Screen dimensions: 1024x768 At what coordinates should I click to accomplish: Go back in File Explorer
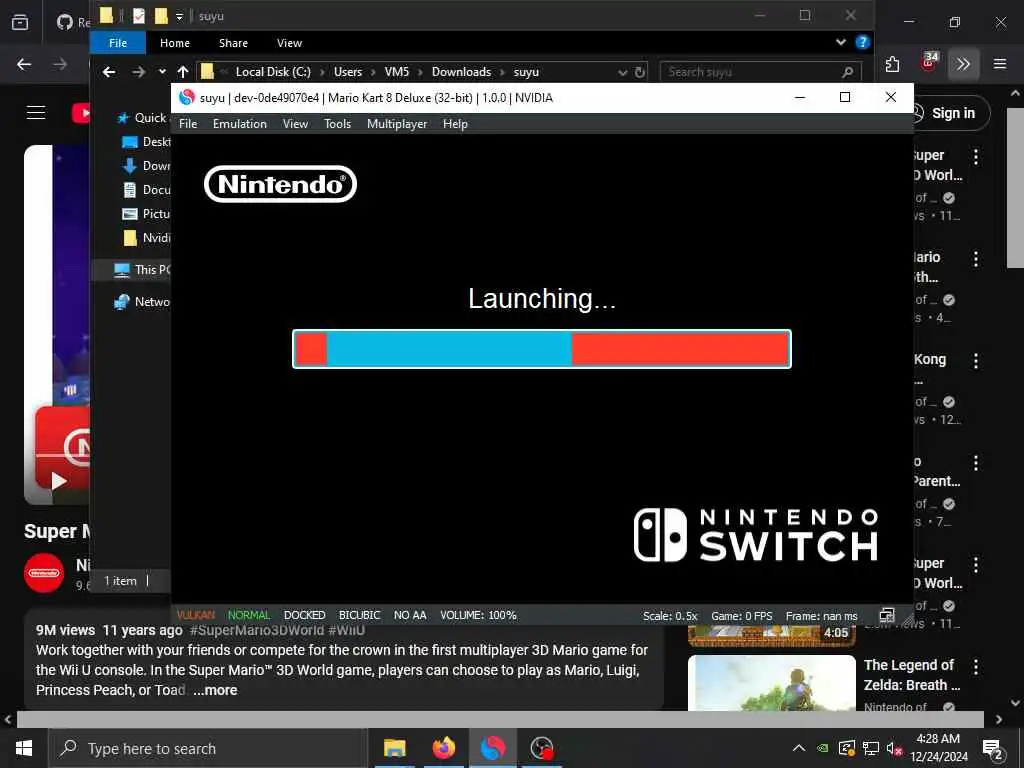tap(109, 72)
